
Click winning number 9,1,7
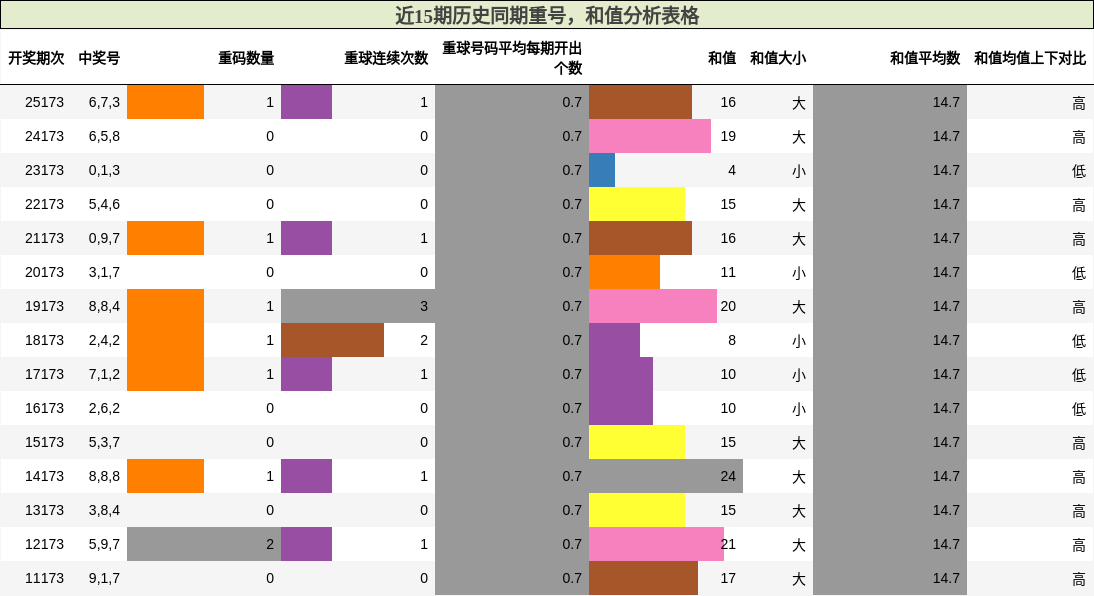point(104,578)
